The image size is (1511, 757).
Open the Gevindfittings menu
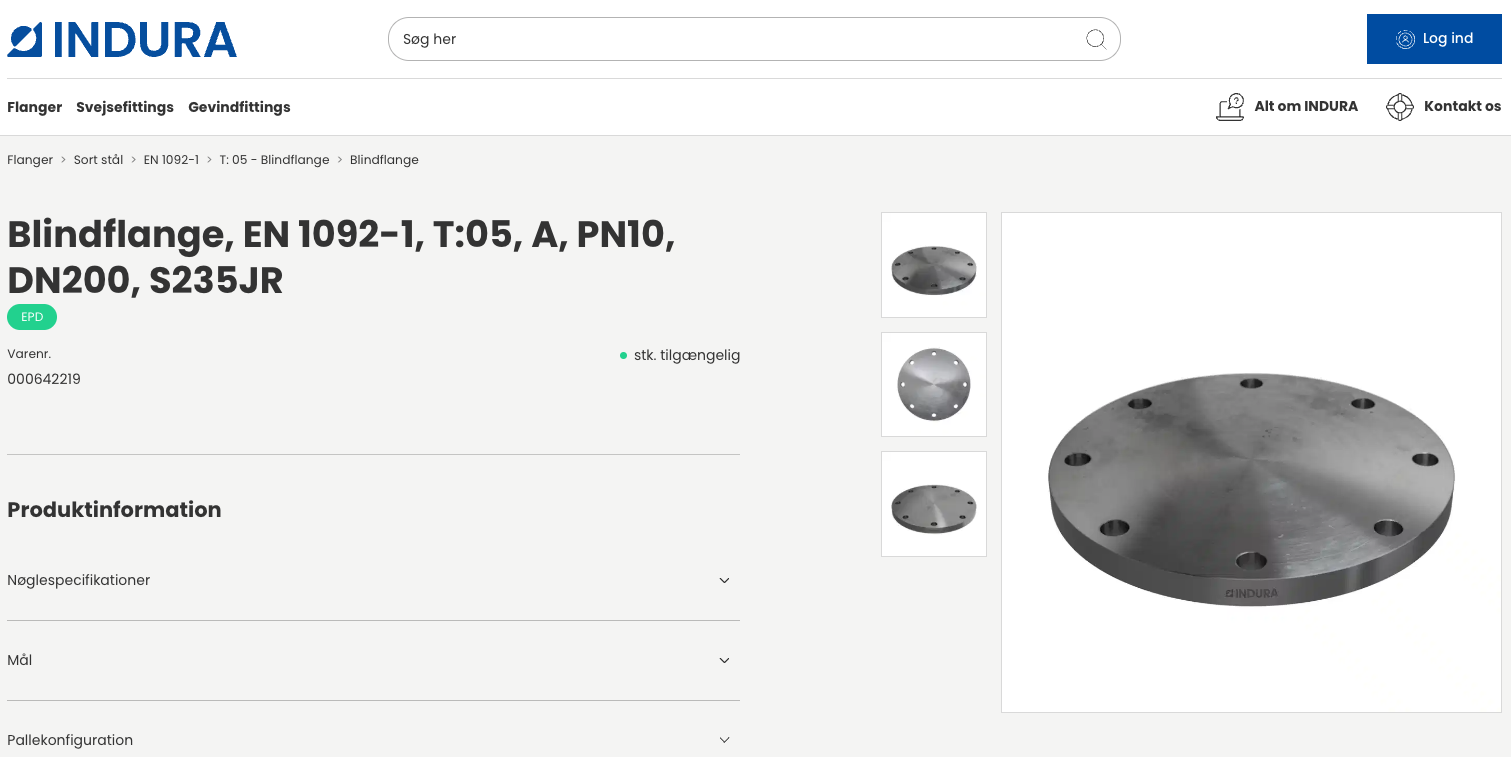coord(239,107)
